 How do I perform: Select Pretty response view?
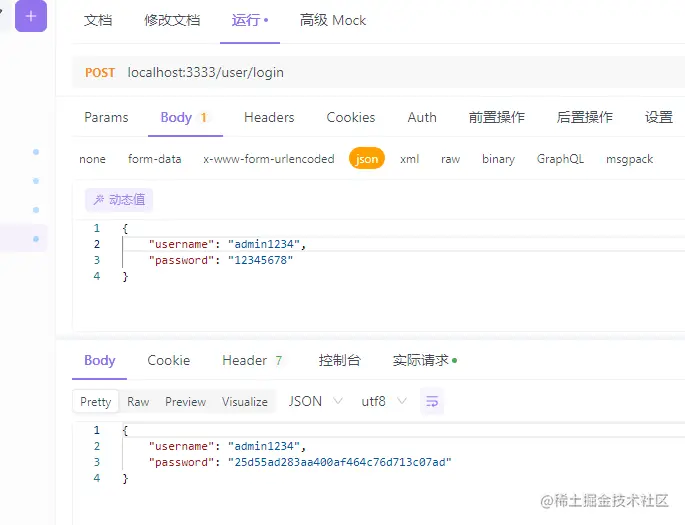[96, 401]
